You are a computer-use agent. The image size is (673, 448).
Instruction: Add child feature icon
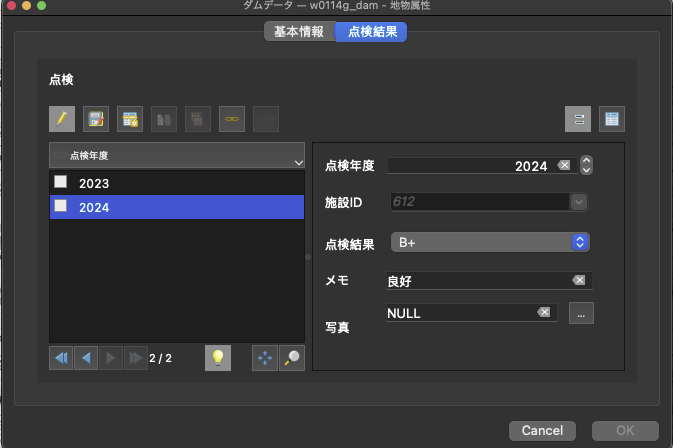130,119
